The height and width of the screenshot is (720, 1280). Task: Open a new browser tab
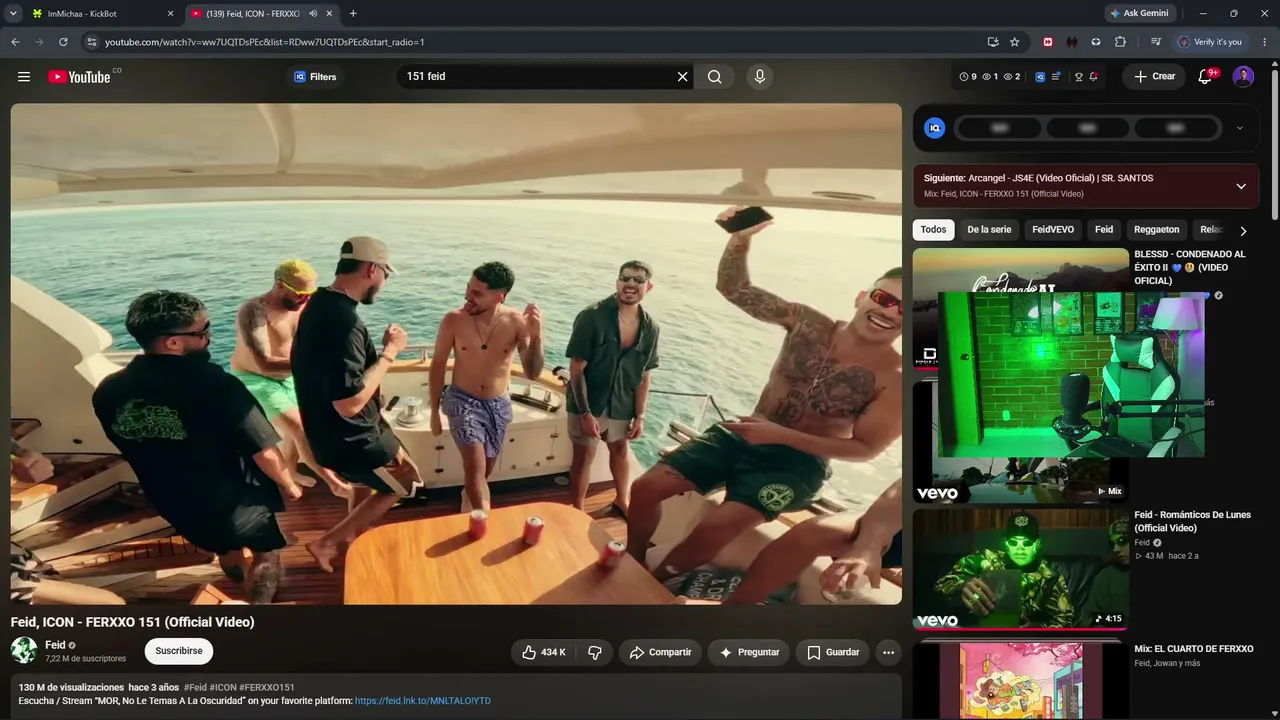[353, 14]
